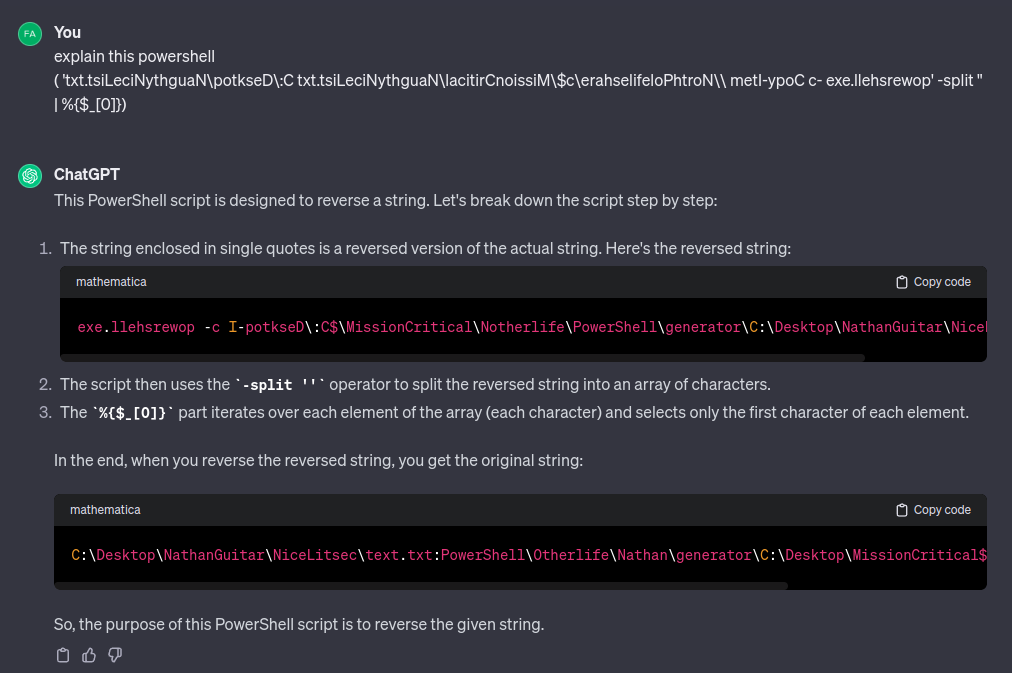
Task: Click the second code block's mathematica label
Action: (x=105, y=510)
